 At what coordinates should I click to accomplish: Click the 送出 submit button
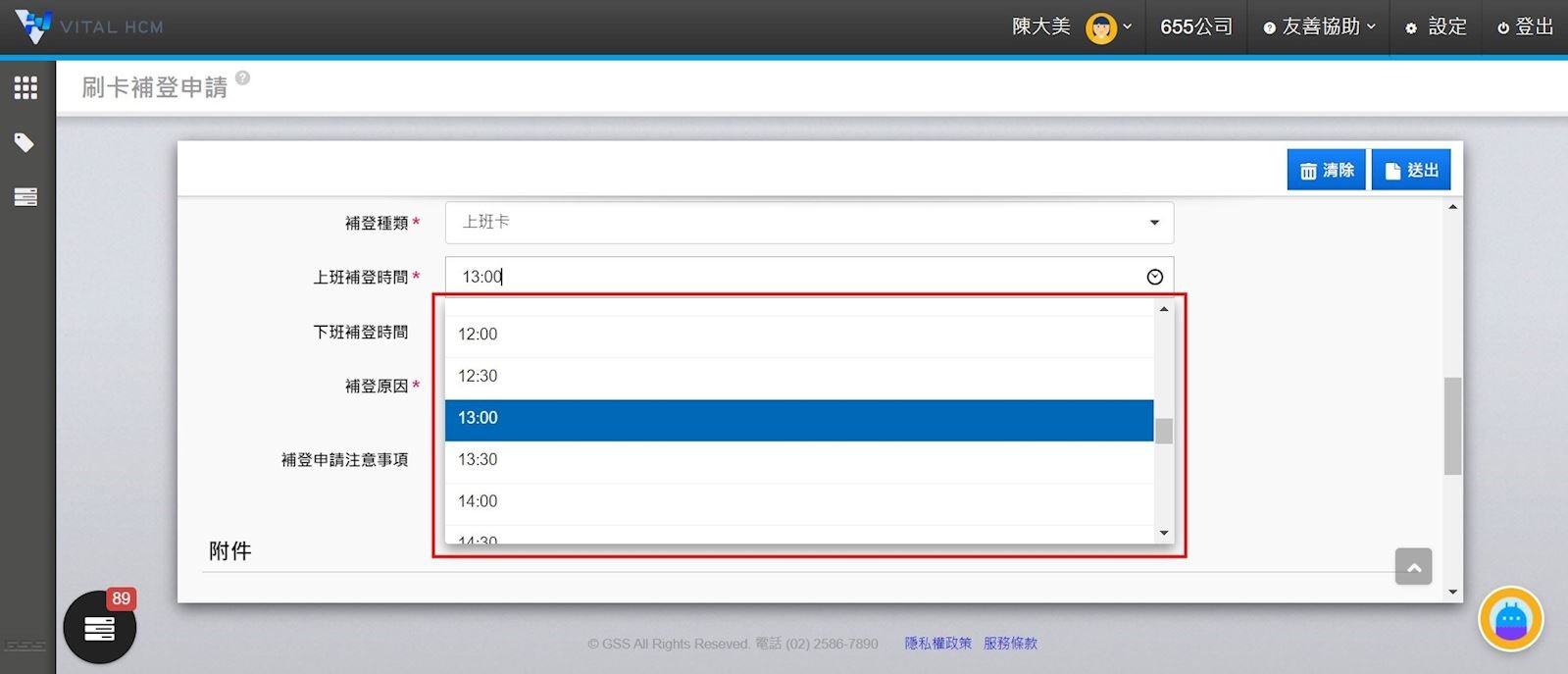click(1410, 171)
